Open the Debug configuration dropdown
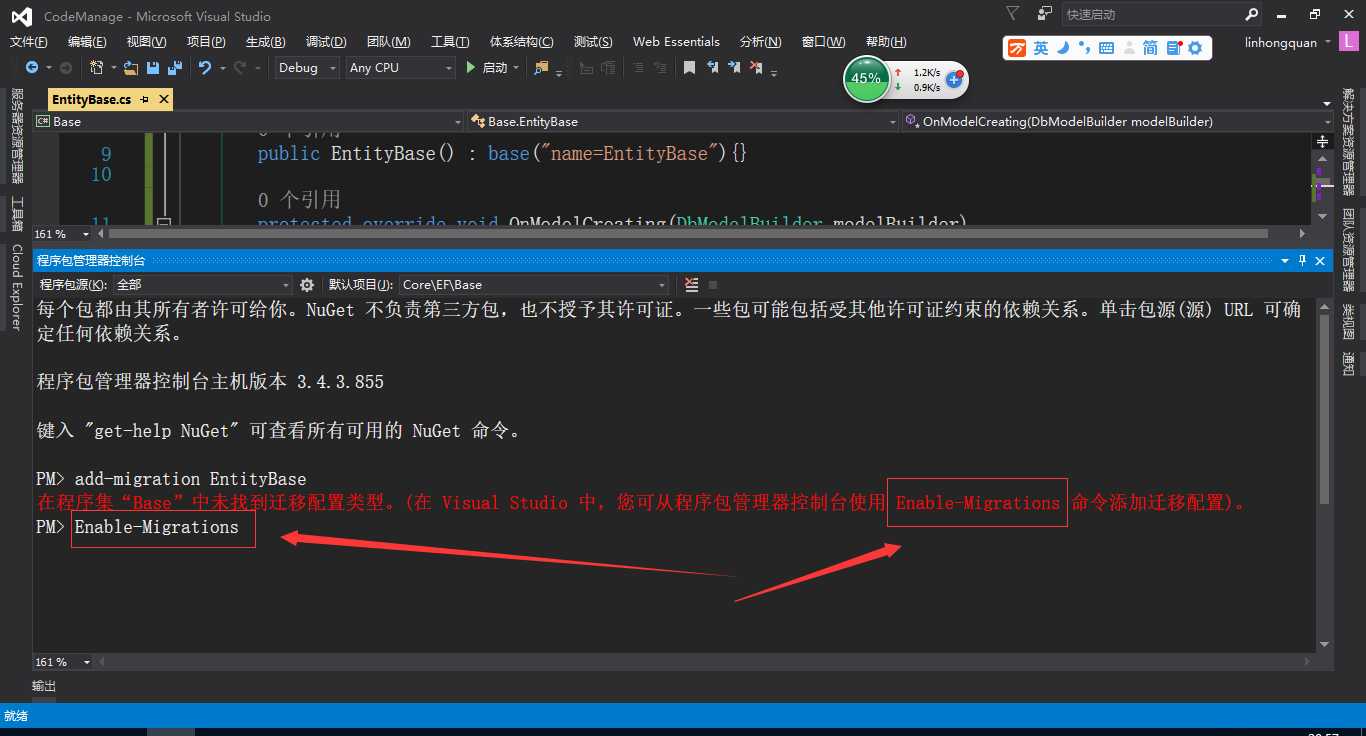The width and height of the screenshot is (1366, 736). tap(305, 67)
